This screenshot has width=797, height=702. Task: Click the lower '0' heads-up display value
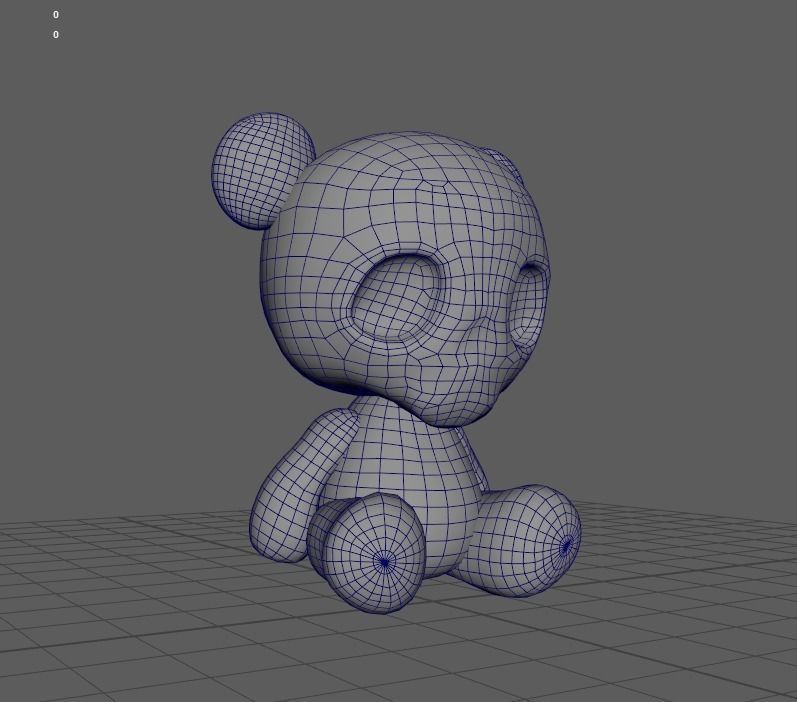point(56,35)
